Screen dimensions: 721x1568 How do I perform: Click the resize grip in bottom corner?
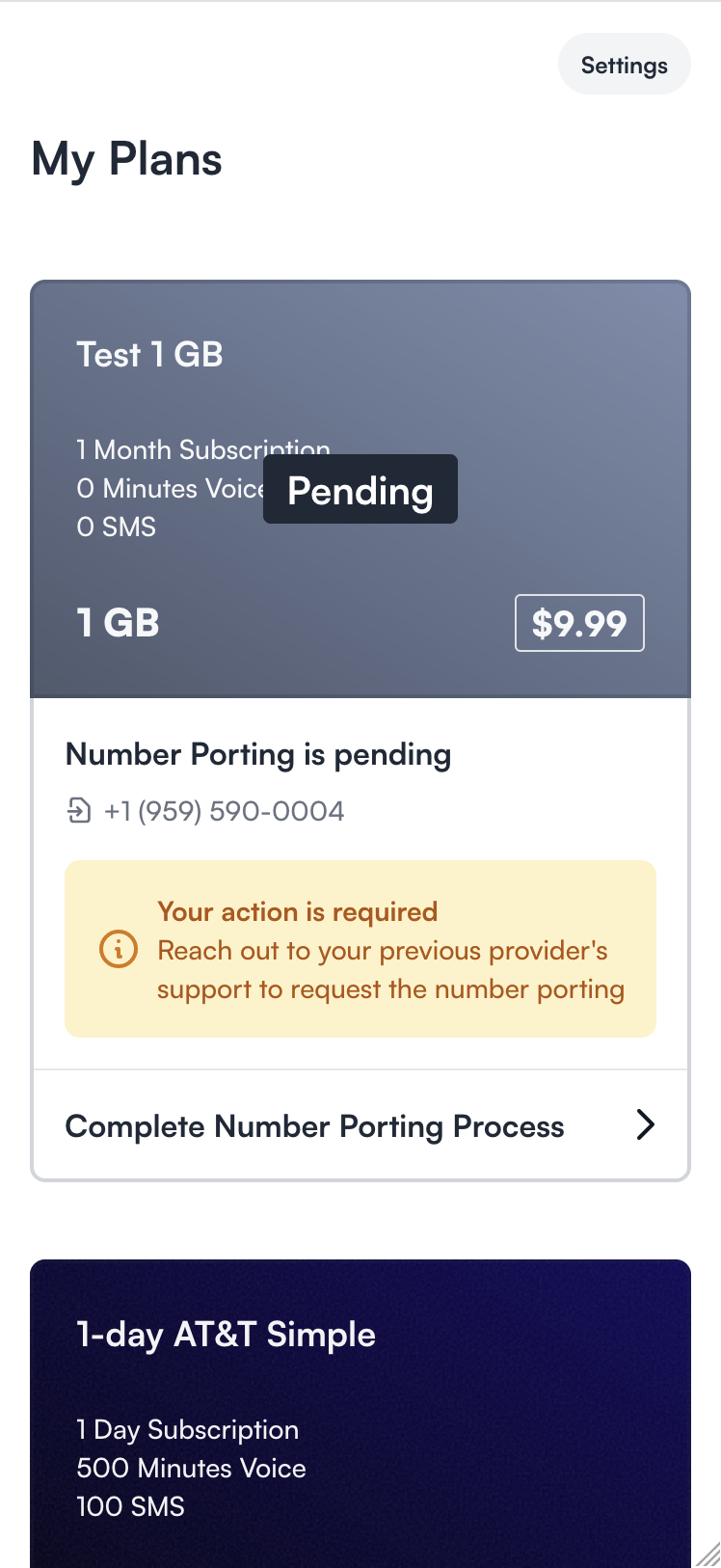pyautogui.click(x=708, y=1554)
